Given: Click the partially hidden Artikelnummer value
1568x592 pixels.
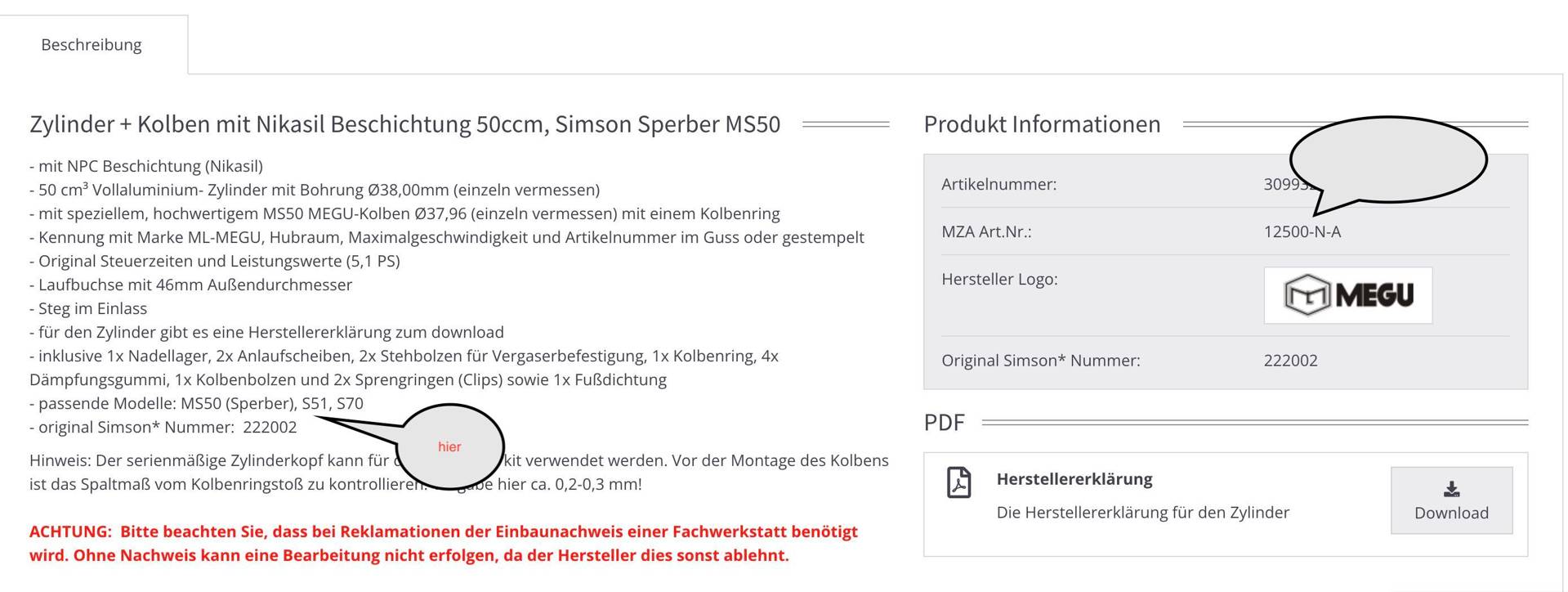Looking at the screenshot, I should pyautogui.click(x=1280, y=185).
